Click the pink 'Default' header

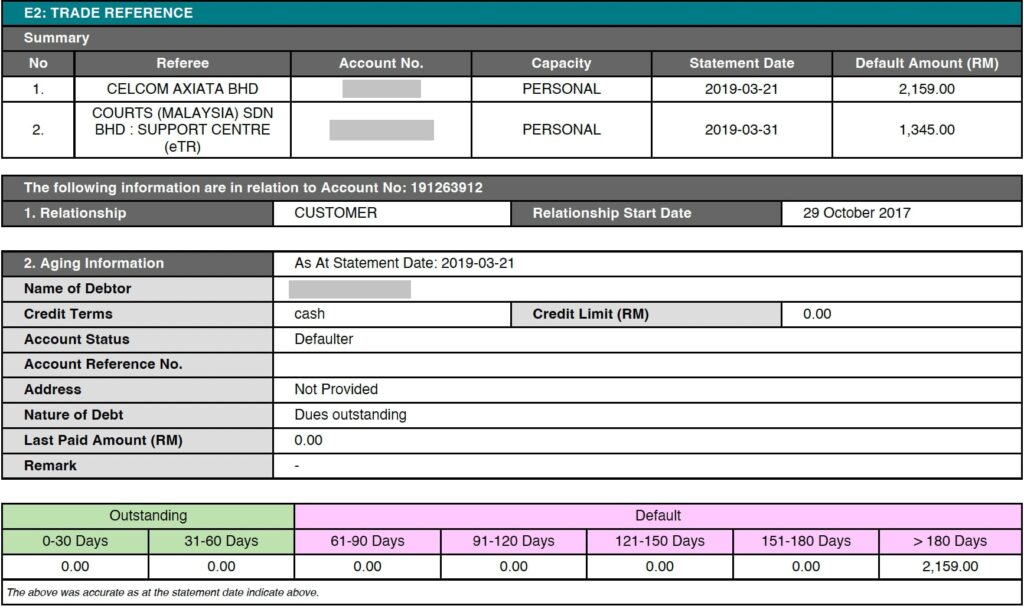(658, 516)
